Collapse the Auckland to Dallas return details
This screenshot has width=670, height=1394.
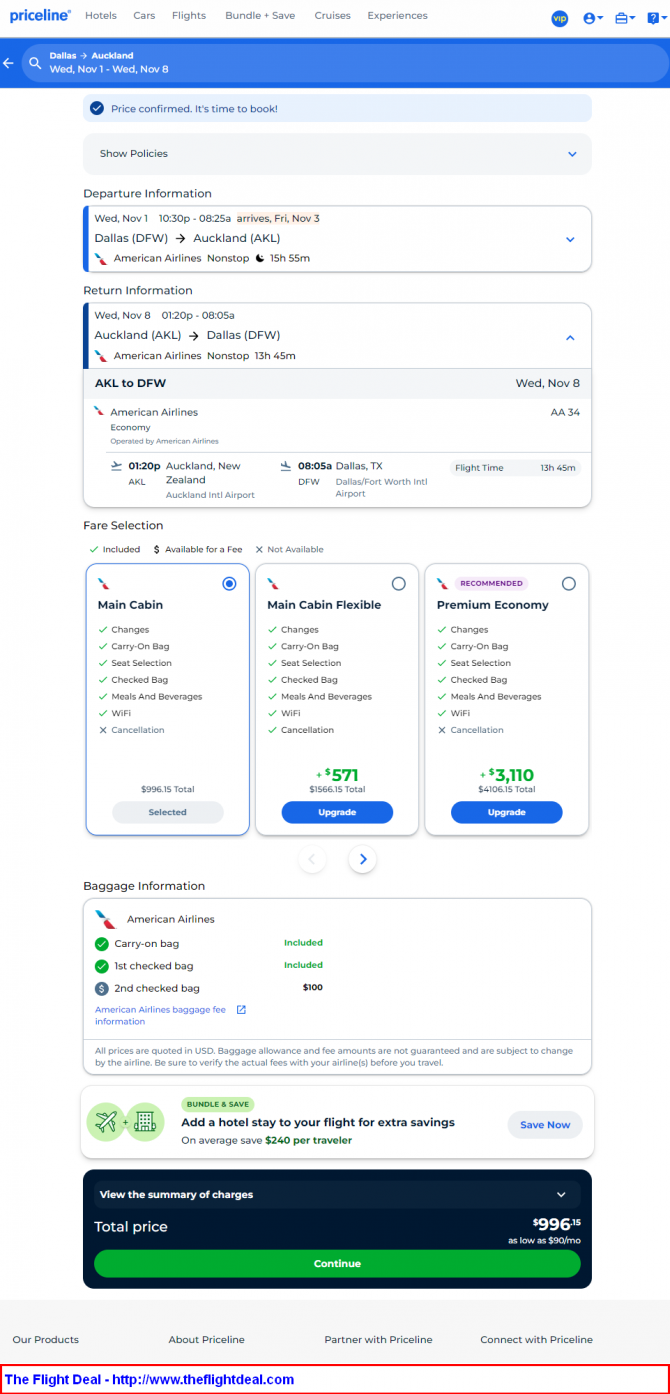click(570, 337)
